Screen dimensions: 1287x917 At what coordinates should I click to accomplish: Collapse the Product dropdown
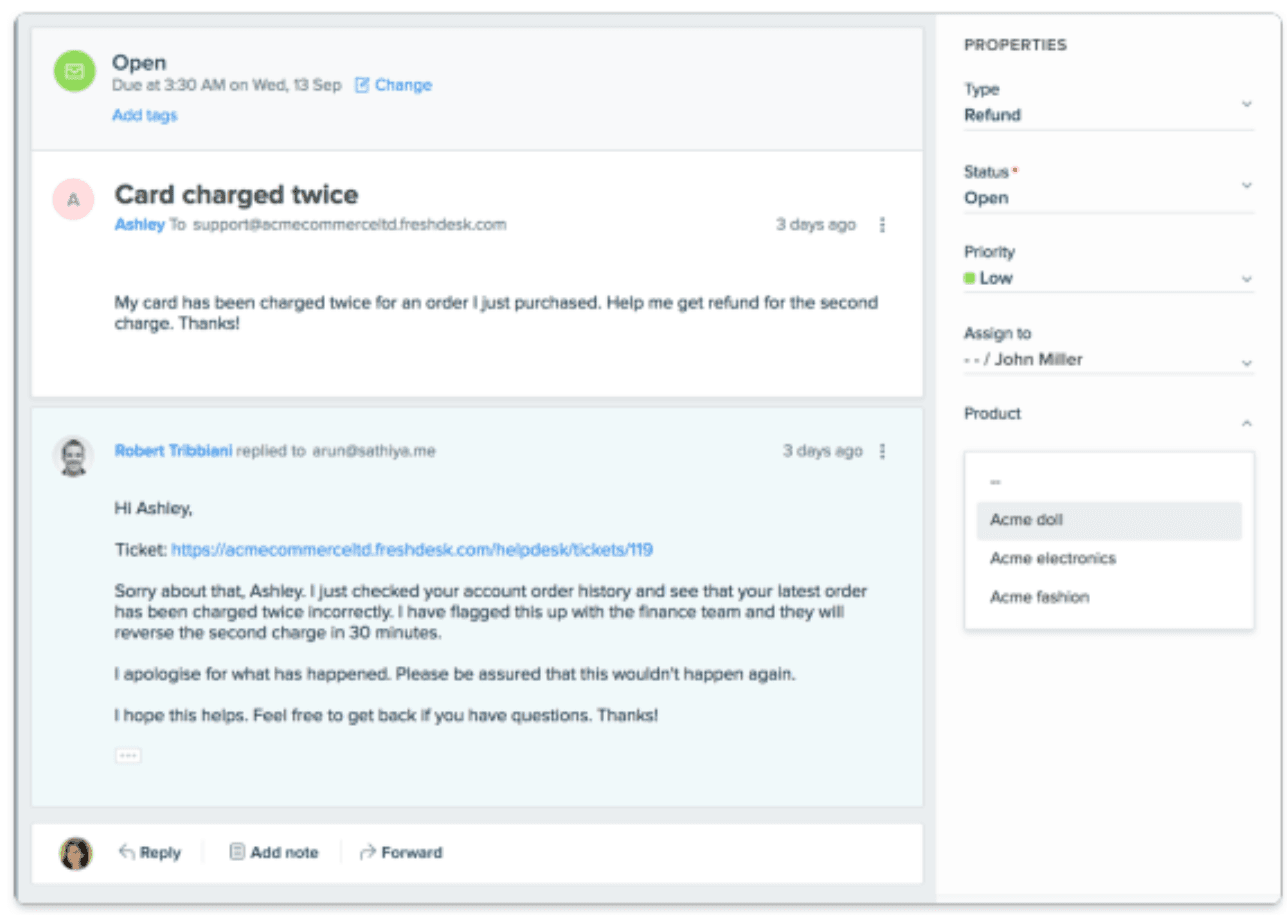(x=1246, y=424)
